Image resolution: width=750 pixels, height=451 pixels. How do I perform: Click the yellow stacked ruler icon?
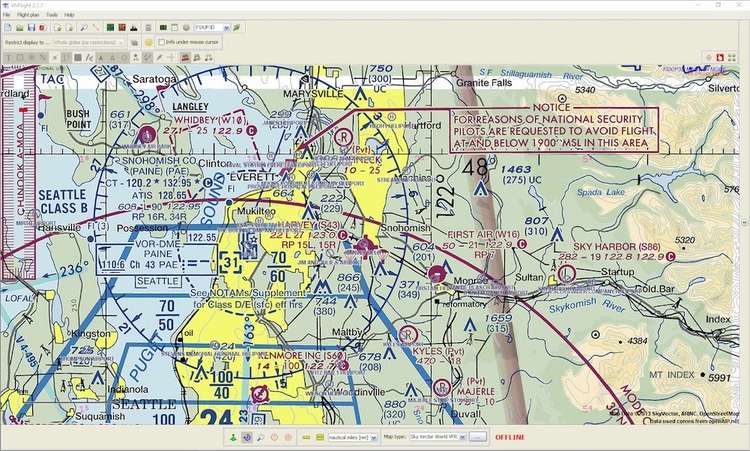(x=320, y=437)
